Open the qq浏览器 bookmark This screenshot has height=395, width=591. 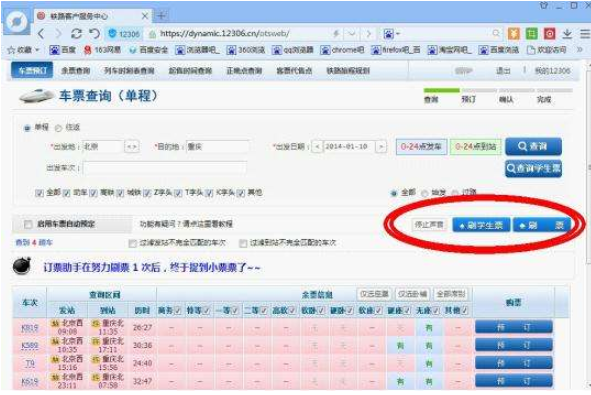[x=293, y=50]
